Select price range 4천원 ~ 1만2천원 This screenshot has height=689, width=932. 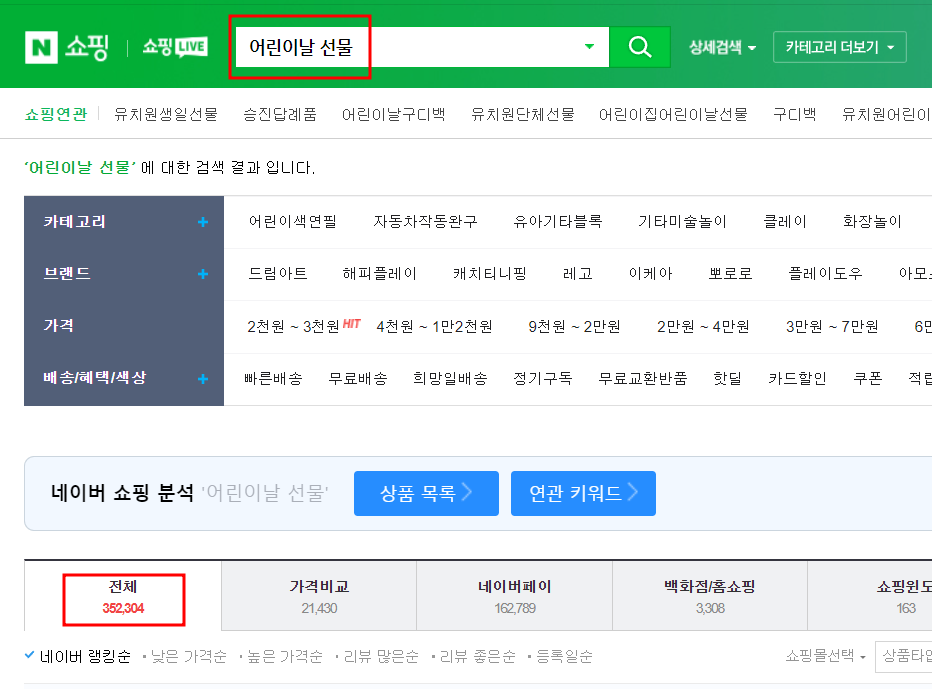coord(434,326)
